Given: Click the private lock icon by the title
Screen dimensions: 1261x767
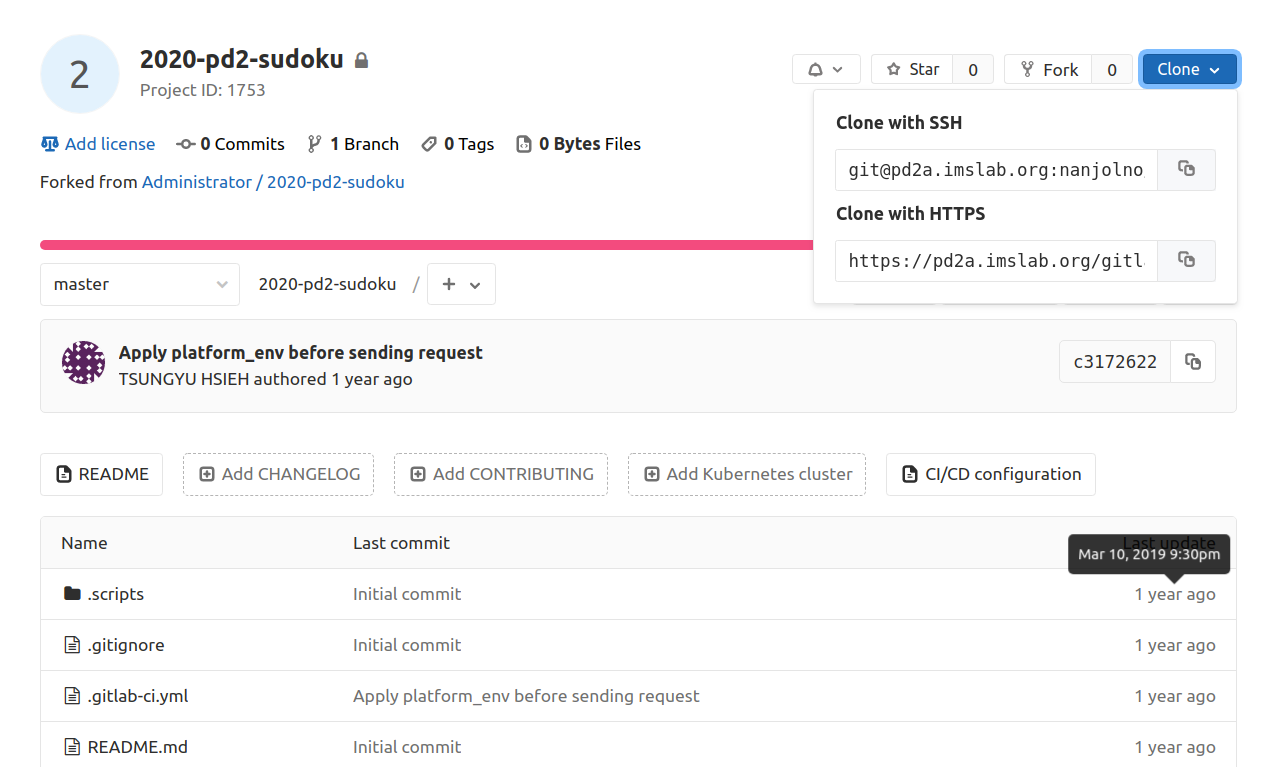Looking at the screenshot, I should pyautogui.click(x=362, y=60).
